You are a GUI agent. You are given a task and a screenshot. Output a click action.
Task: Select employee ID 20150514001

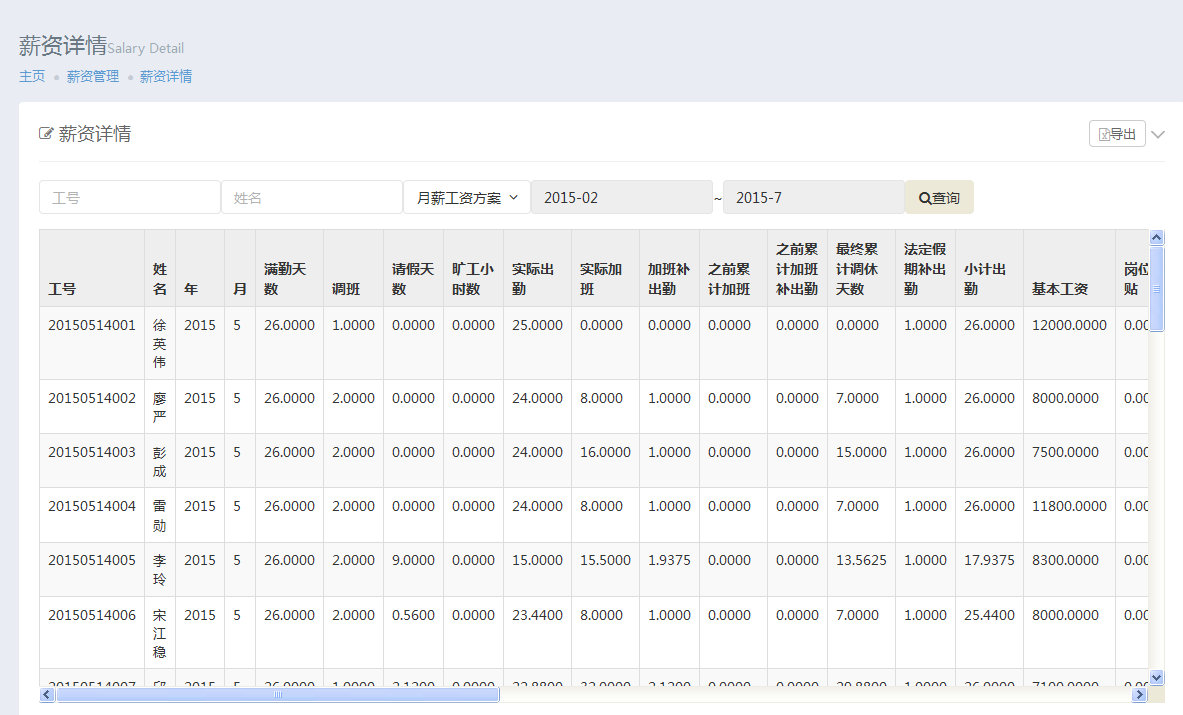pos(92,325)
